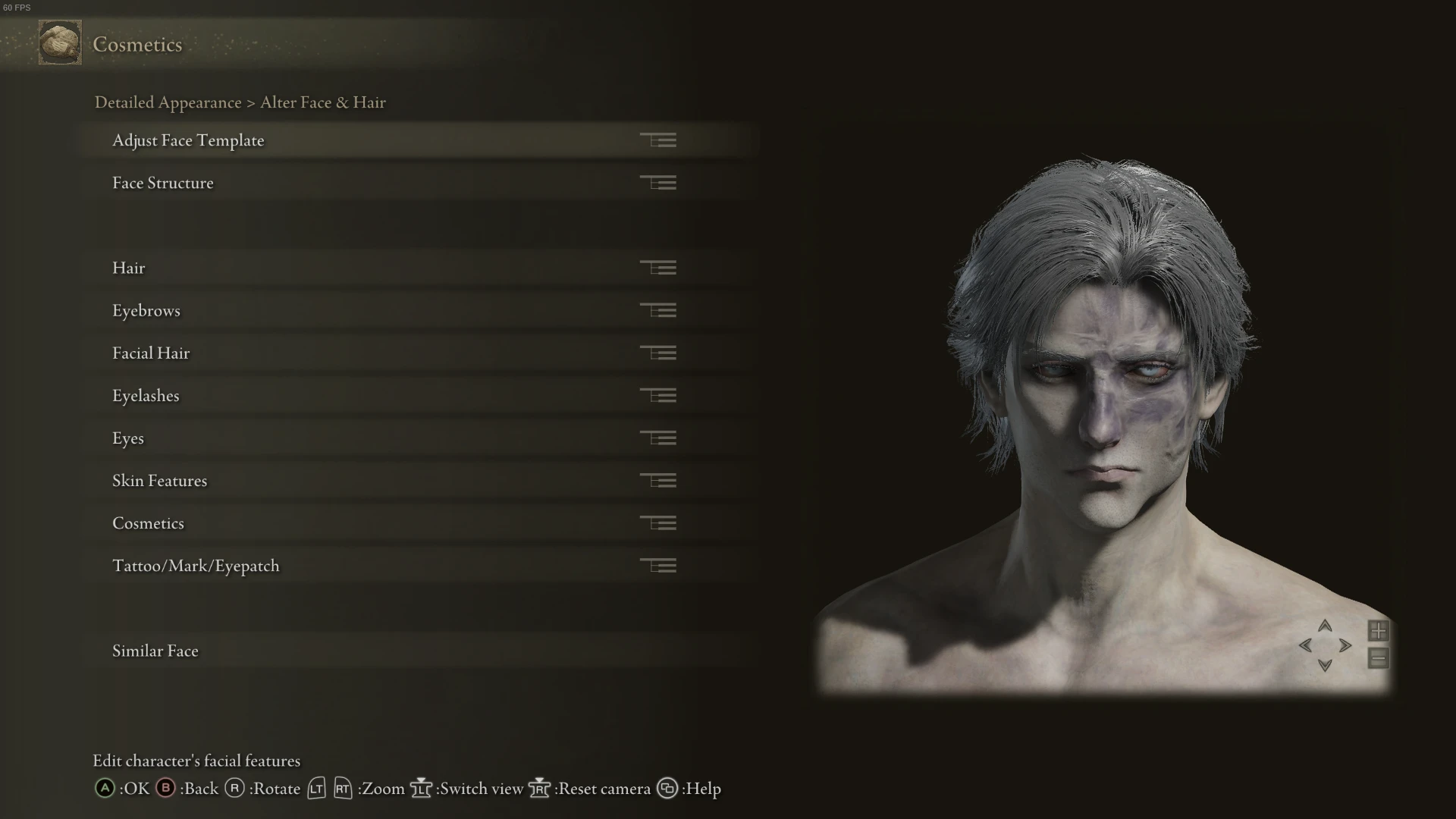This screenshot has width=1456, height=819.
Task: Click the A button OK icon
Action: 105,789
